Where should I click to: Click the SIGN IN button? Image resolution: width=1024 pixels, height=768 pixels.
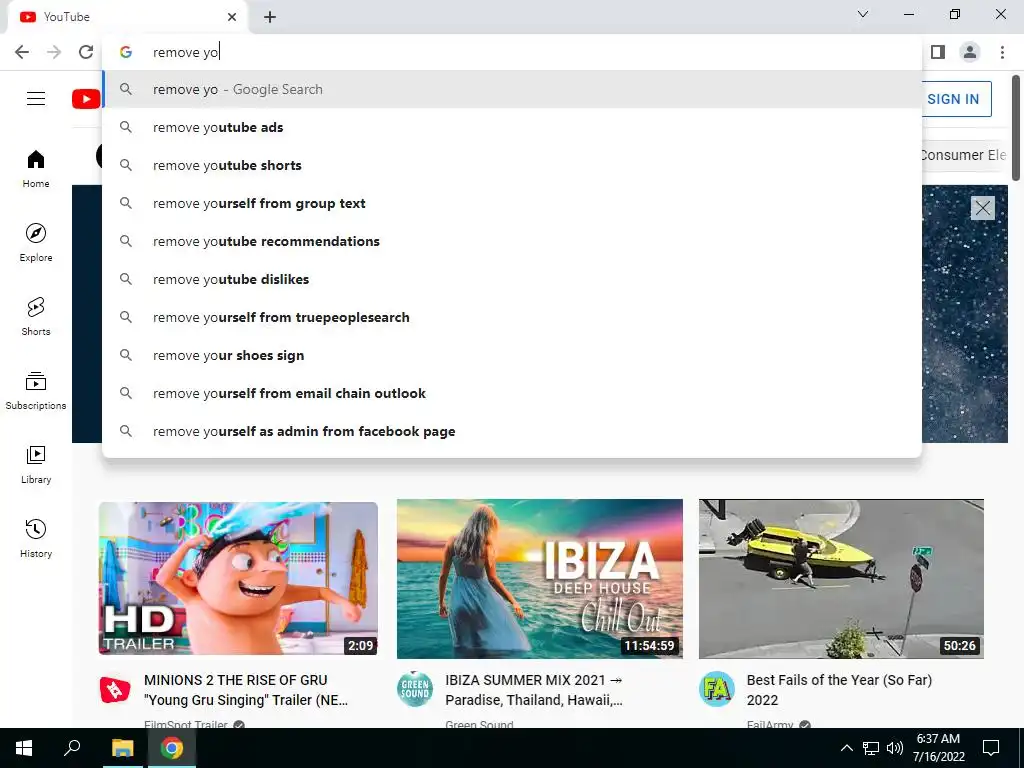click(957, 99)
